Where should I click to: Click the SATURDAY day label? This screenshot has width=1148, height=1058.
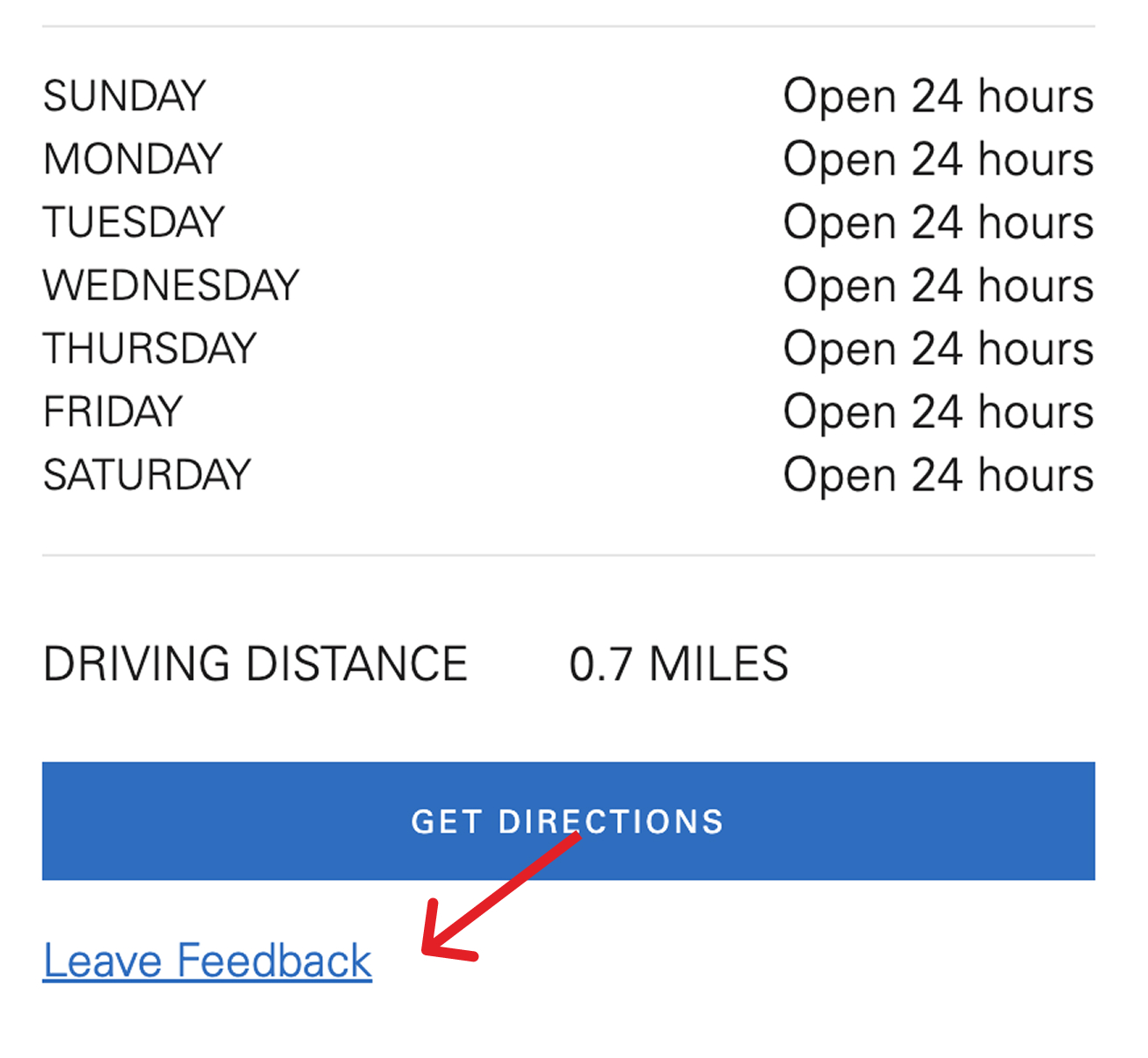pos(147,475)
